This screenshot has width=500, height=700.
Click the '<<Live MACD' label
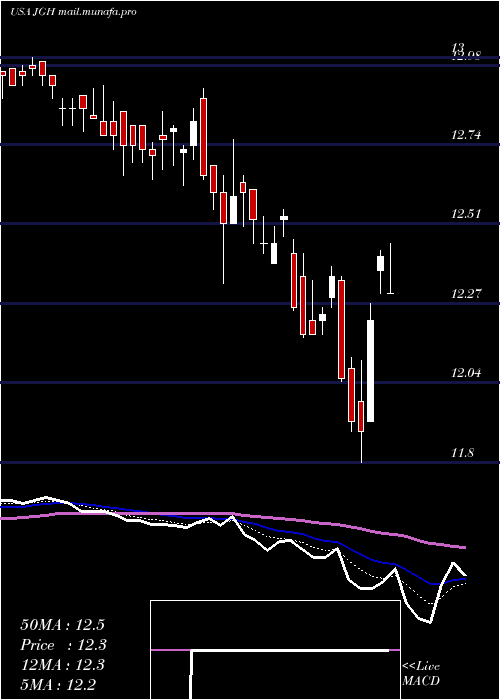point(421,673)
